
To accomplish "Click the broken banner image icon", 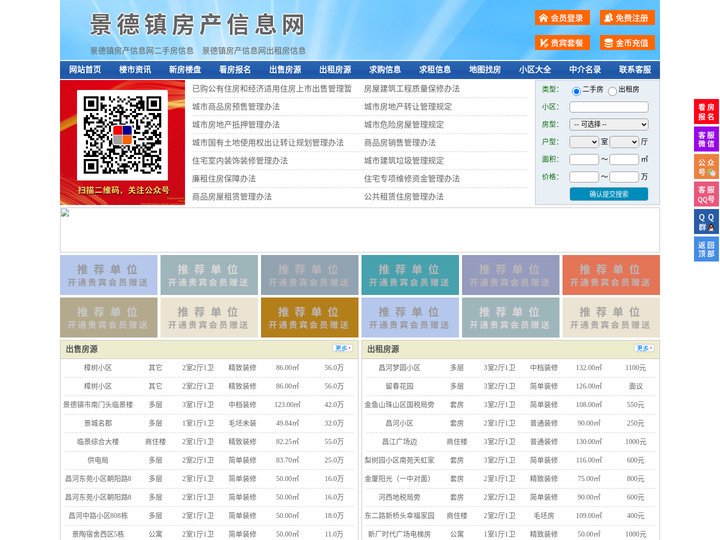I will (x=65, y=213).
